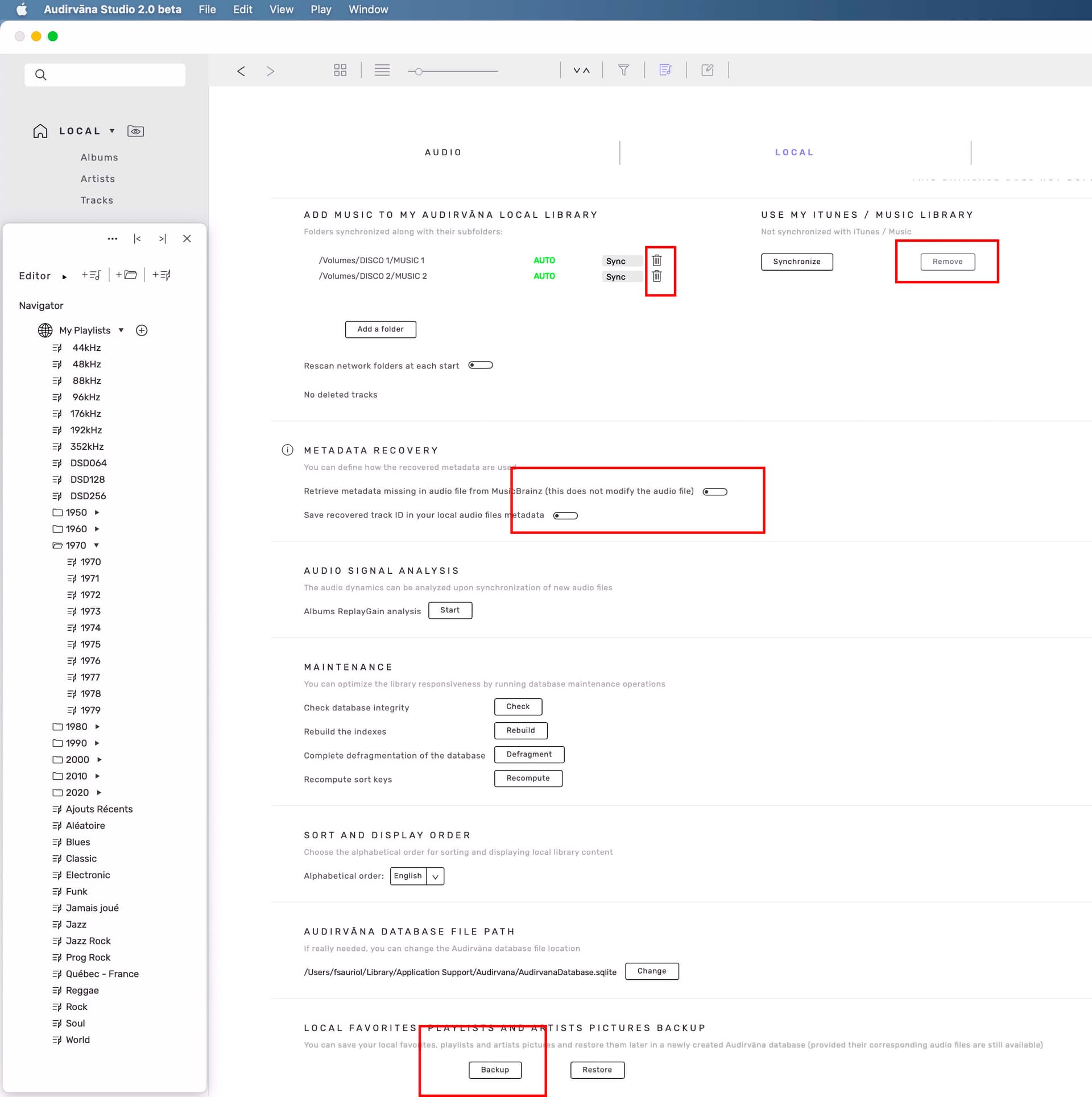Image resolution: width=1092 pixels, height=1097 pixels.
Task: Expand the 1960 folder
Action: coord(97,529)
